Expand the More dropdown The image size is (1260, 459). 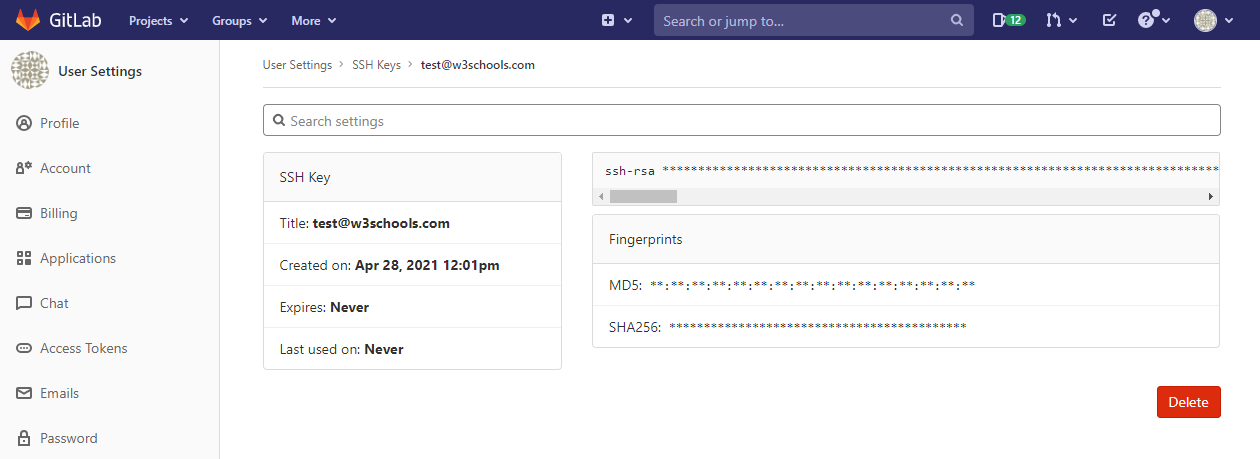click(313, 20)
